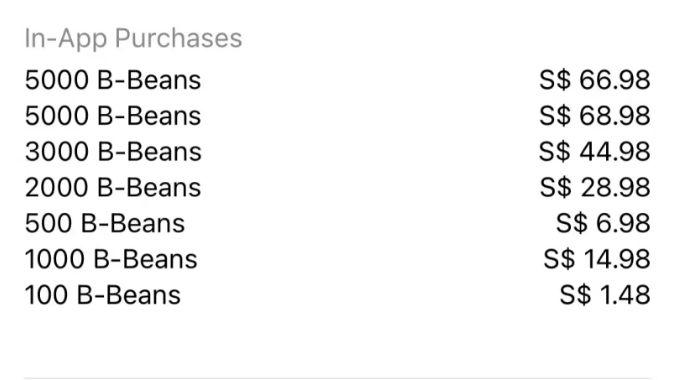Screen dimensions: 685x380
Task: Select the 2000 B-Beans item
Action: point(337,188)
